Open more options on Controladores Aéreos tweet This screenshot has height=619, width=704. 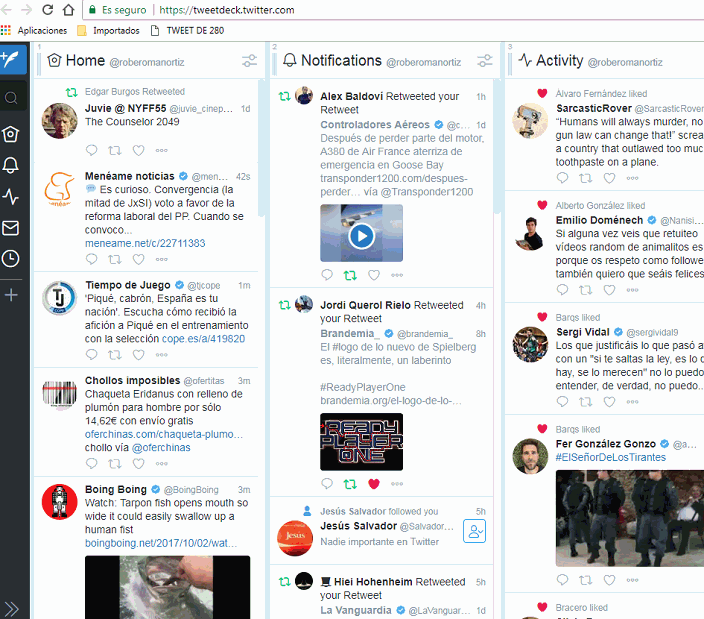(397, 275)
